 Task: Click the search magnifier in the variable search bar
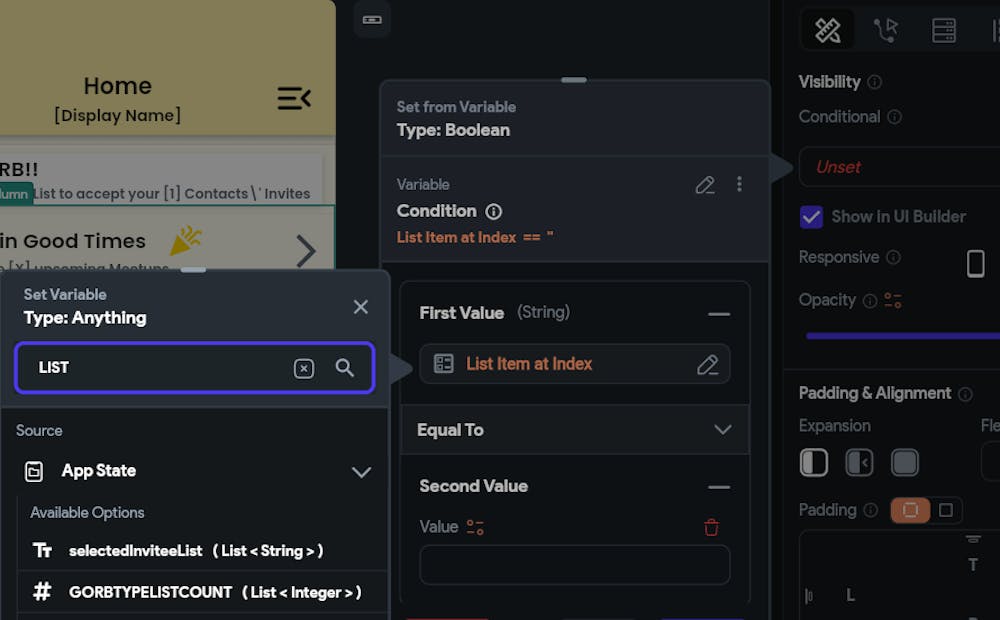pos(345,368)
